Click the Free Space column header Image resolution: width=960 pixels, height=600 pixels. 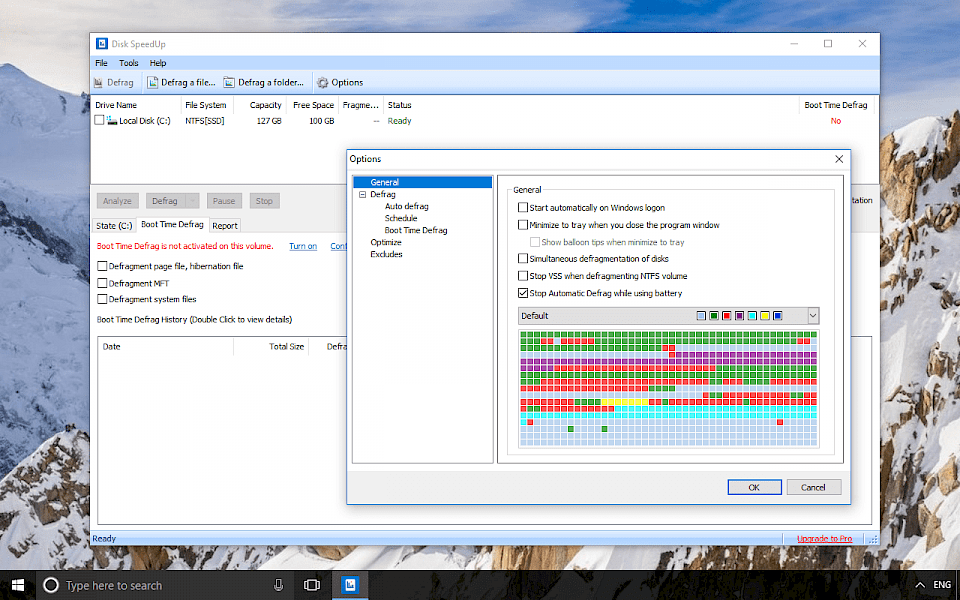pyautogui.click(x=312, y=105)
